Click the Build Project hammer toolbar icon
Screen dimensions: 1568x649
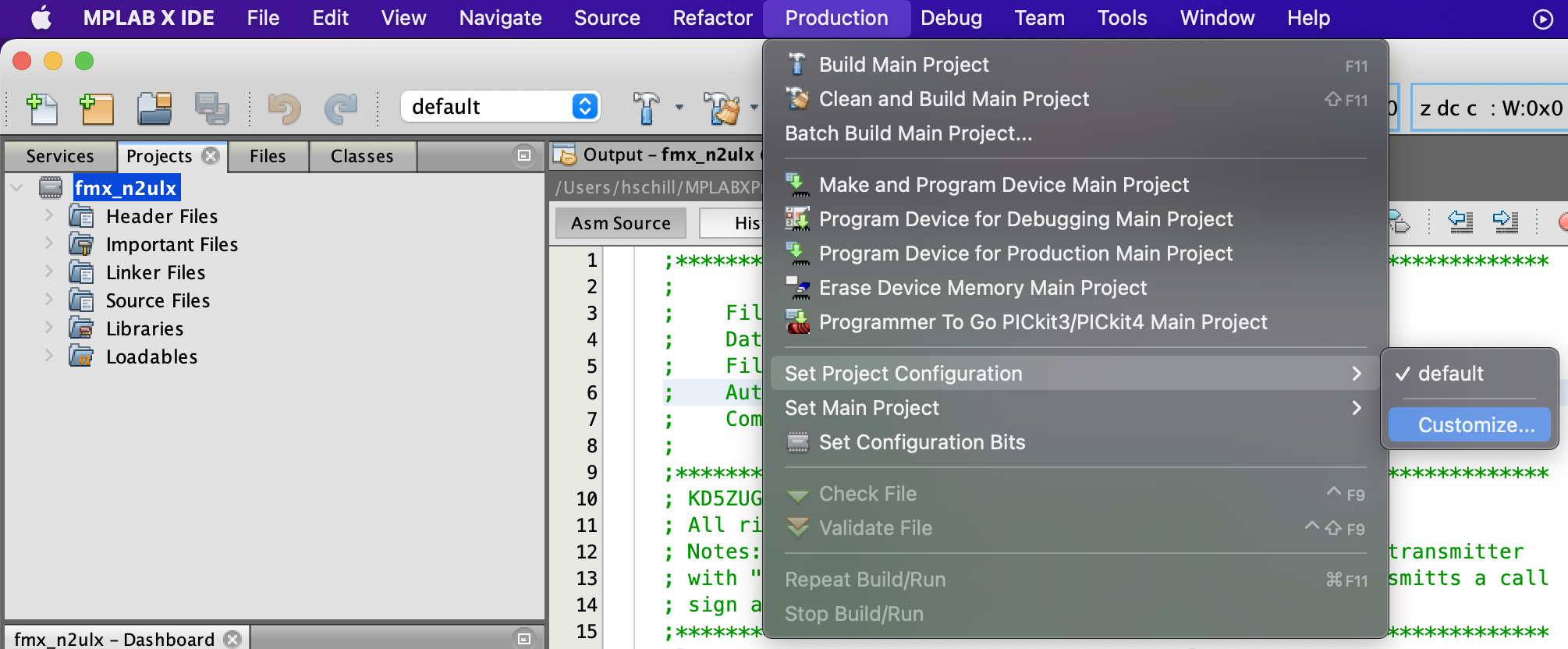(x=646, y=108)
